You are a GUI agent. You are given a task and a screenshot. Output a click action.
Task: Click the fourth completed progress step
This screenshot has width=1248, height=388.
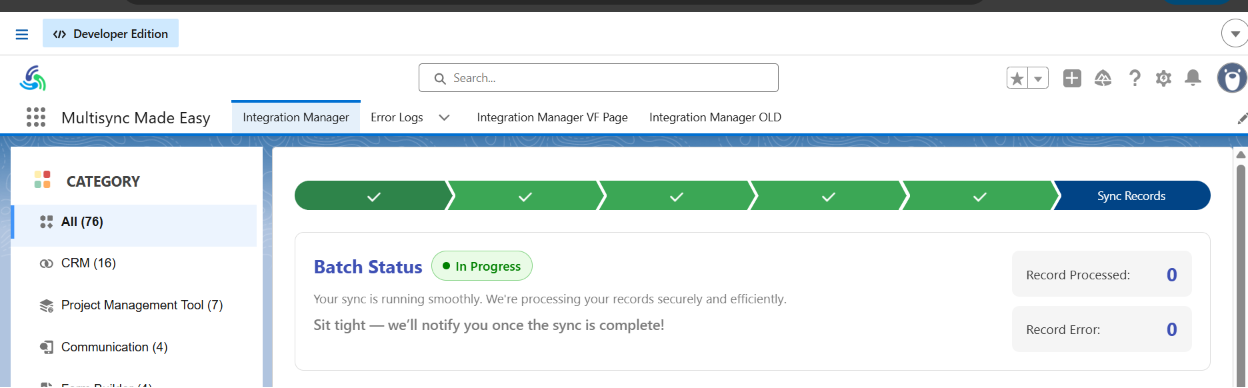coord(828,196)
